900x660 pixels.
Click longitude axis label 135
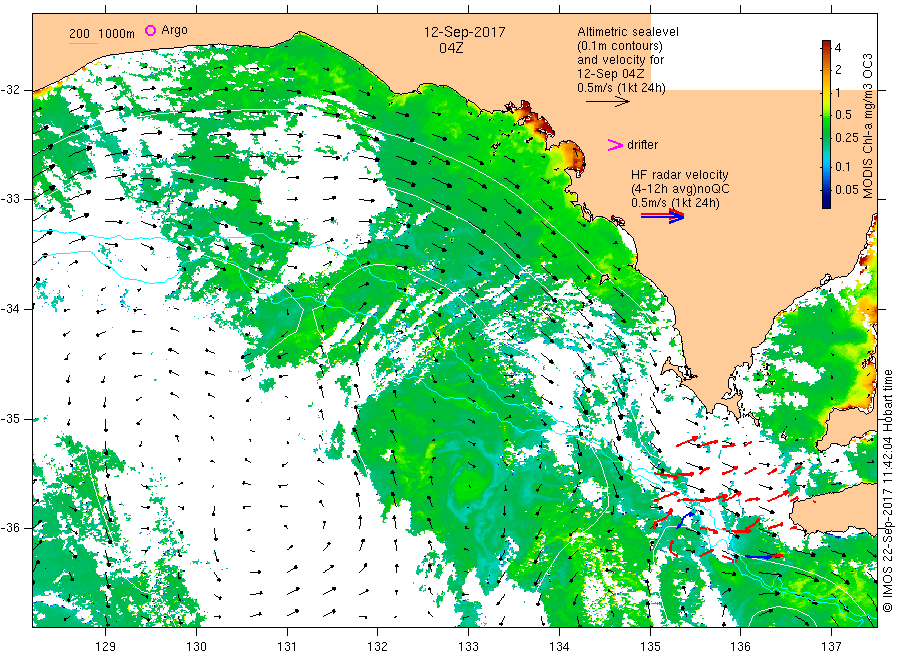point(650,647)
